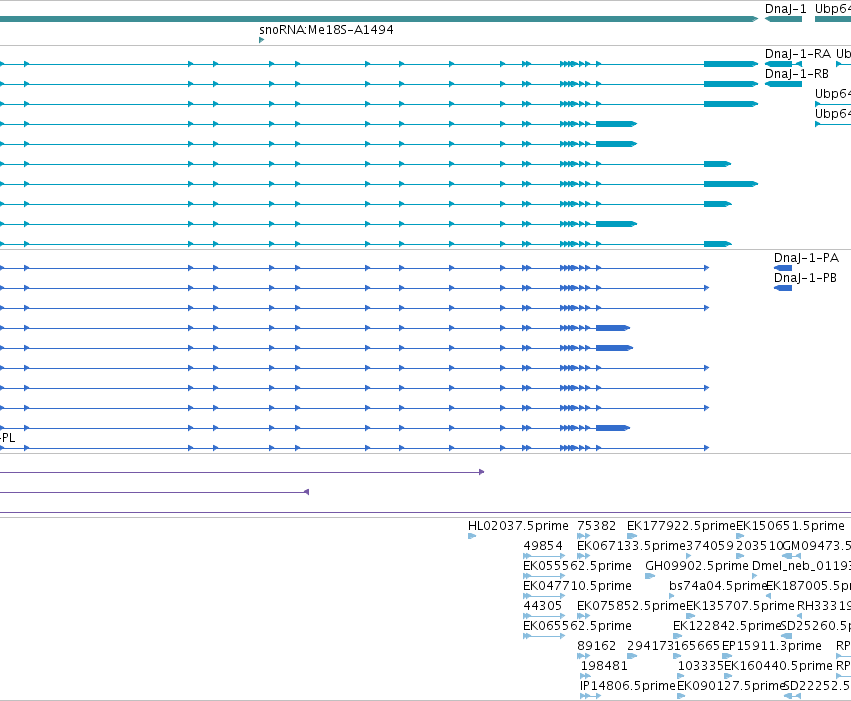Select the EK047710.5prime EST label

tap(577, 586)
